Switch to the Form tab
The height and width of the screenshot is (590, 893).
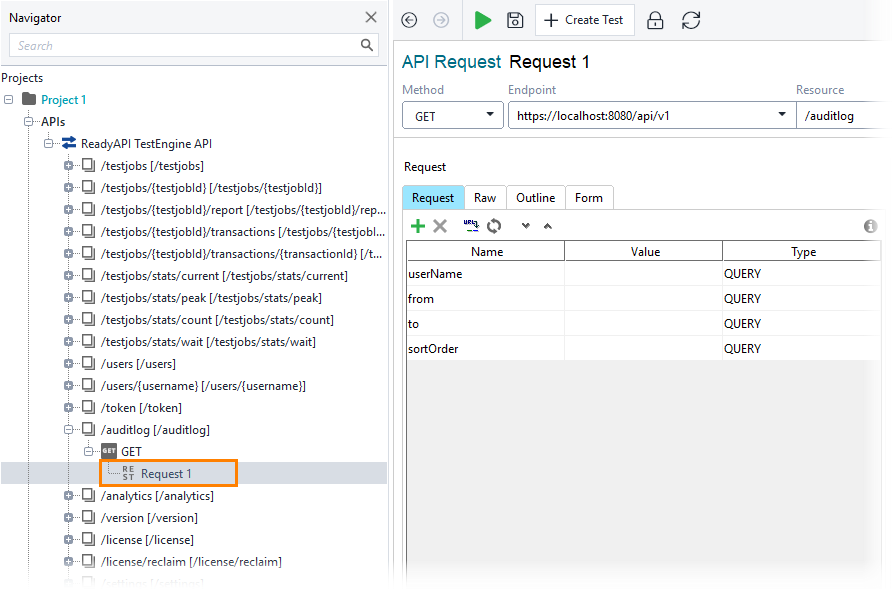pyautogui.click(x=589, y=197)
